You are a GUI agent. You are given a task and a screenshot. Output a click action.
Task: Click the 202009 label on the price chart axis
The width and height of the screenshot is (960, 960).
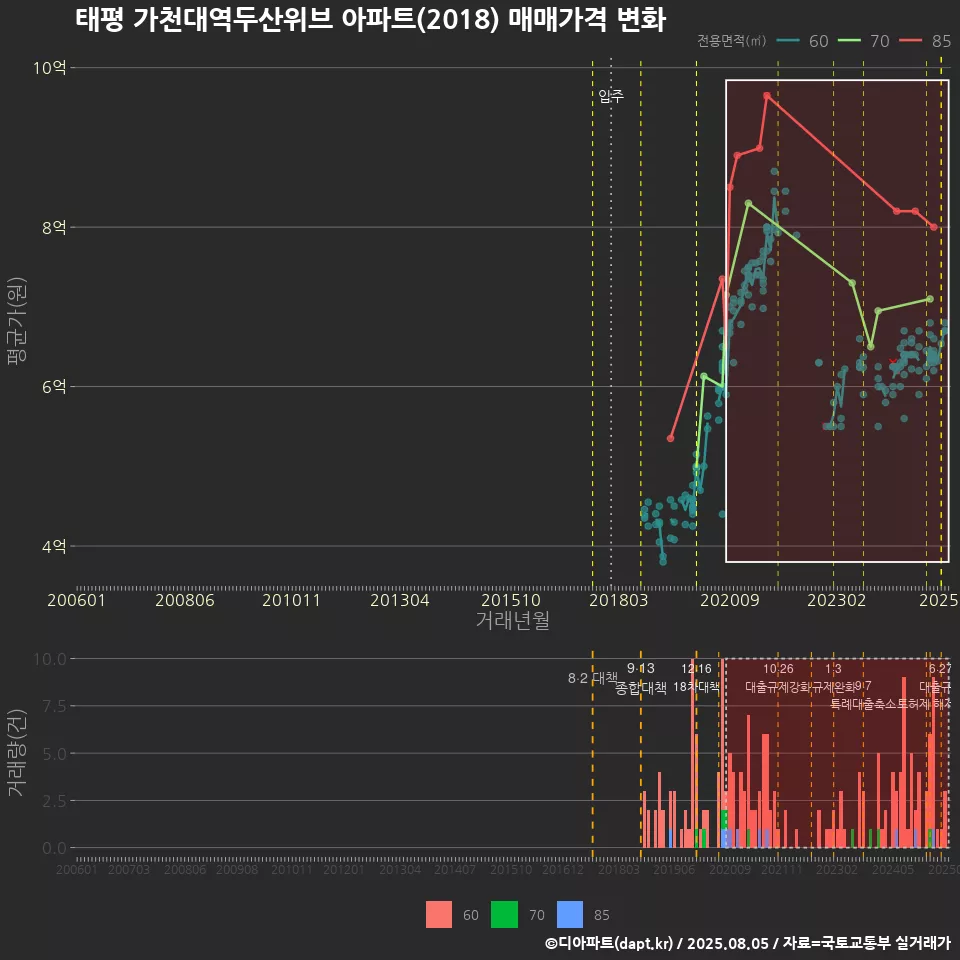(x=729, y=600)
